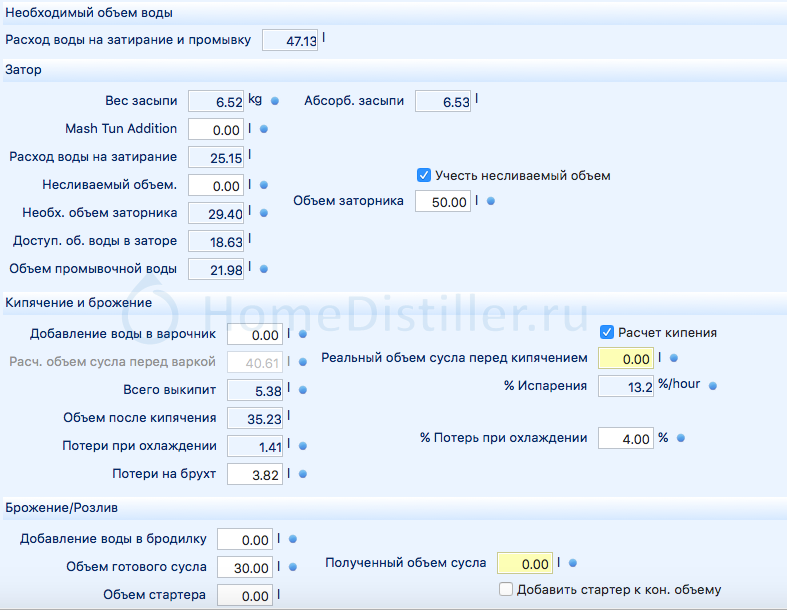Click blue dot next to Полученный объем сусла
This screenshot has width=787, height=610.
(x=573, y=563)
